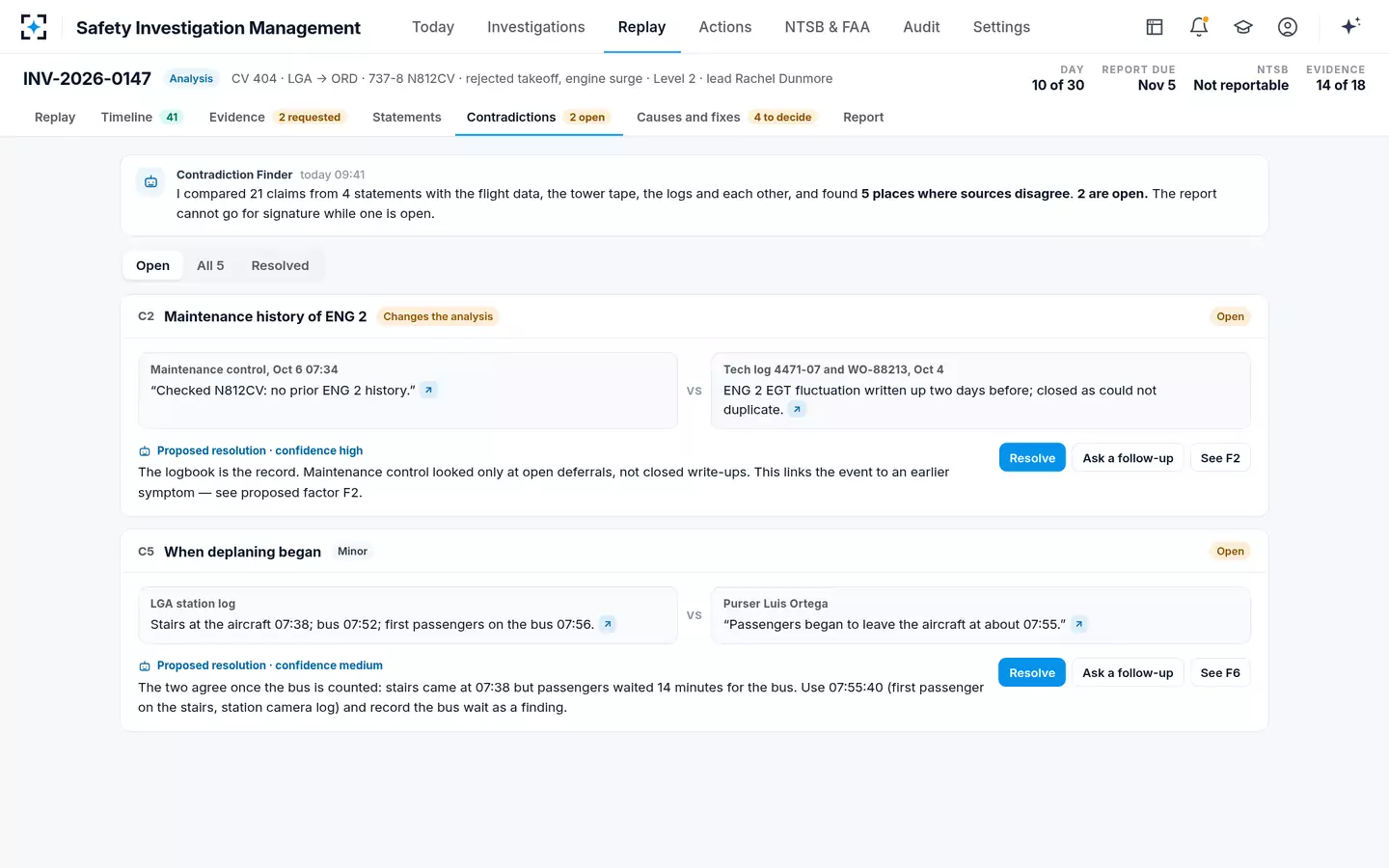Viewport: 1389px width, 868px height.
Task: Click the Analysis status badge
Action: click(191, 79)
